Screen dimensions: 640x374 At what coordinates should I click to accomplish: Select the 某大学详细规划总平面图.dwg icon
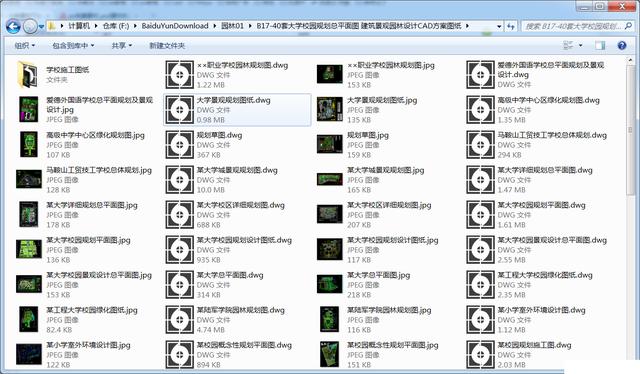tap(480, 180)
